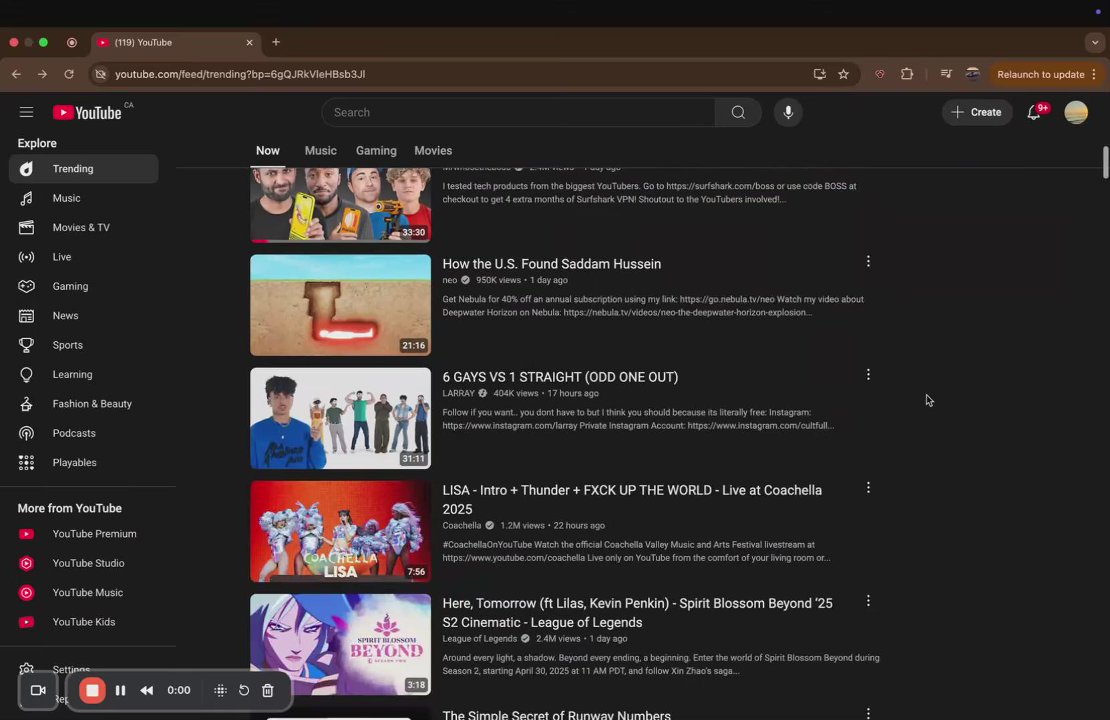Go back in the browser
The image size is (1110, 720).
coord(16,74)
